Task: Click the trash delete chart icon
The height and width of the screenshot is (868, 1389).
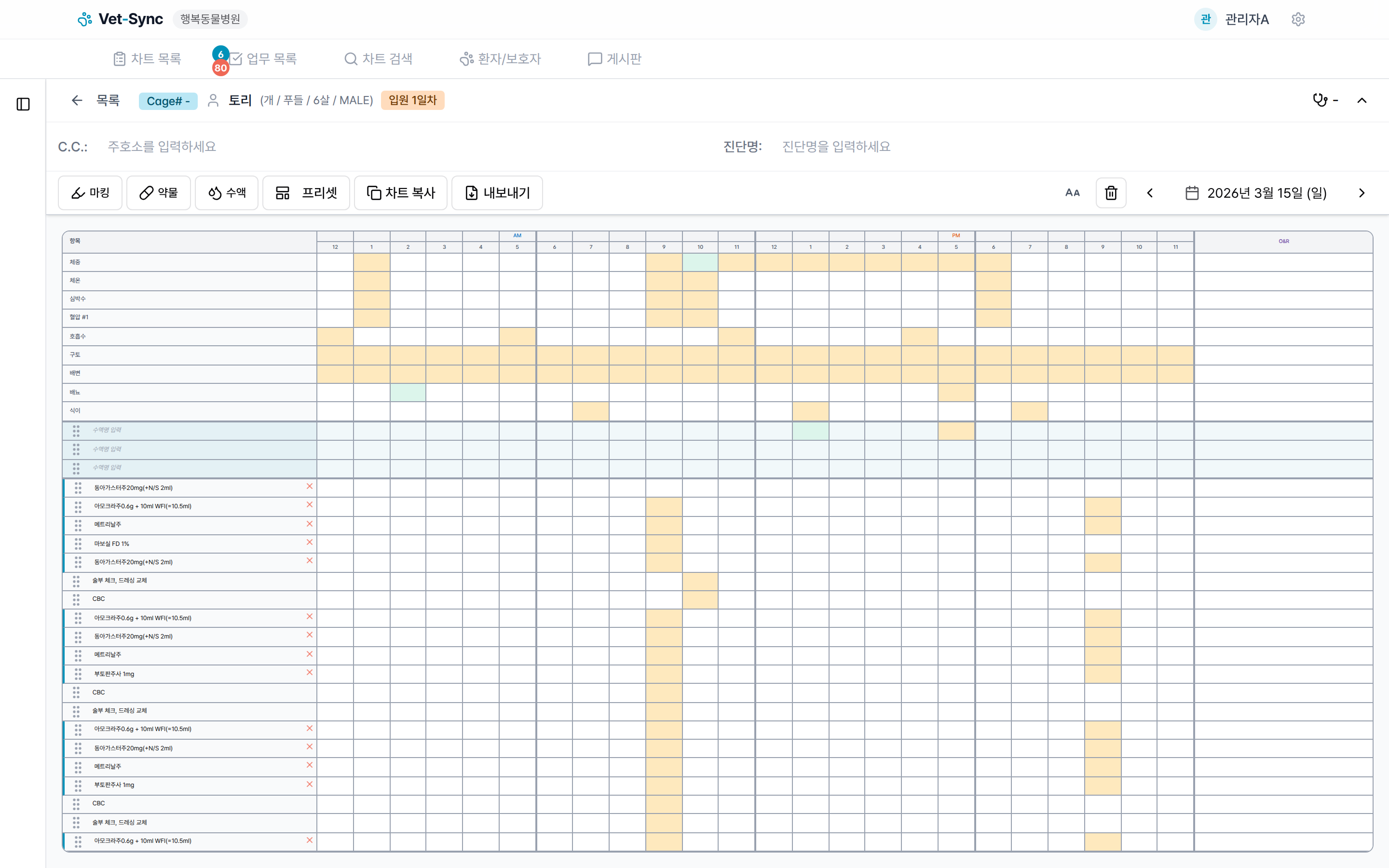Action: coord(1111,193)
